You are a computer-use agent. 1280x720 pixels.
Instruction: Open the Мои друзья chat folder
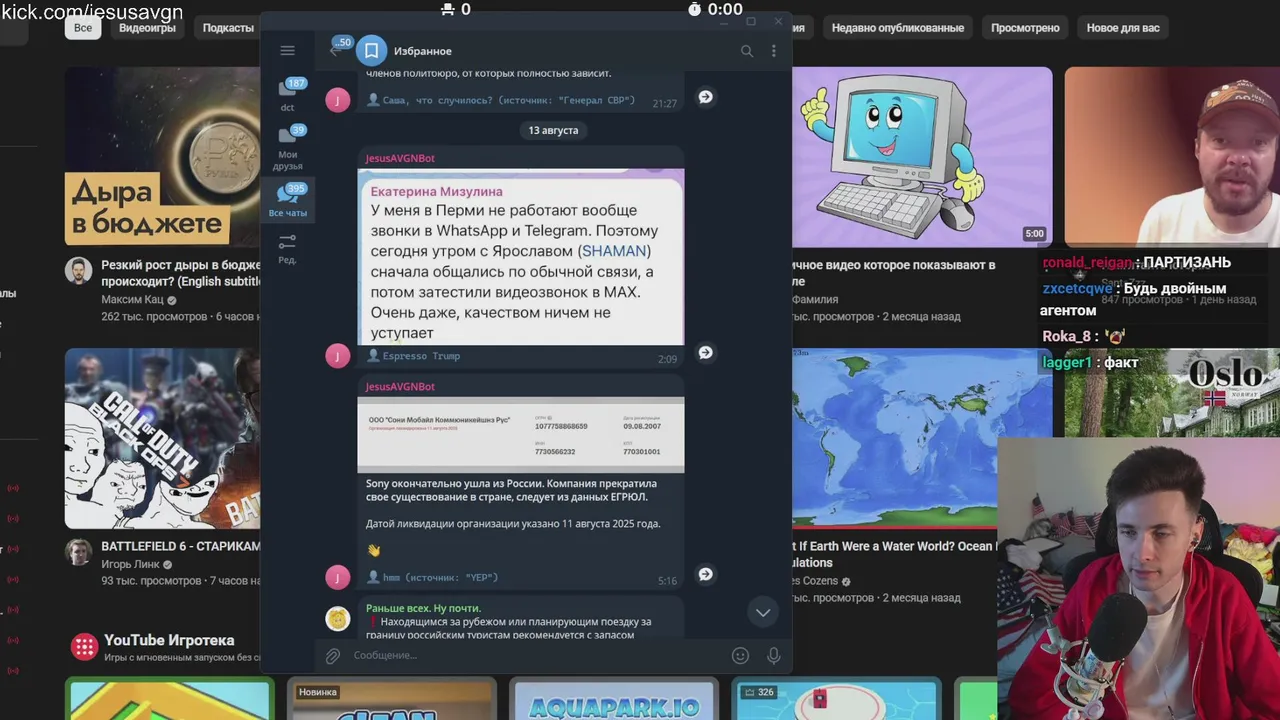pos(287,148)
